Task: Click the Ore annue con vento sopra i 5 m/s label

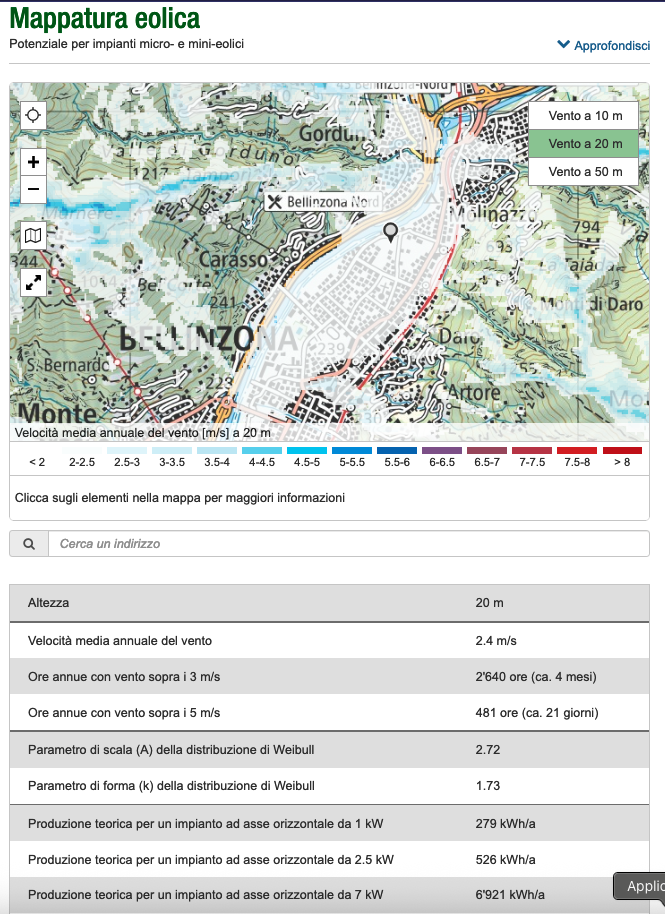Action: click(124, 713)
